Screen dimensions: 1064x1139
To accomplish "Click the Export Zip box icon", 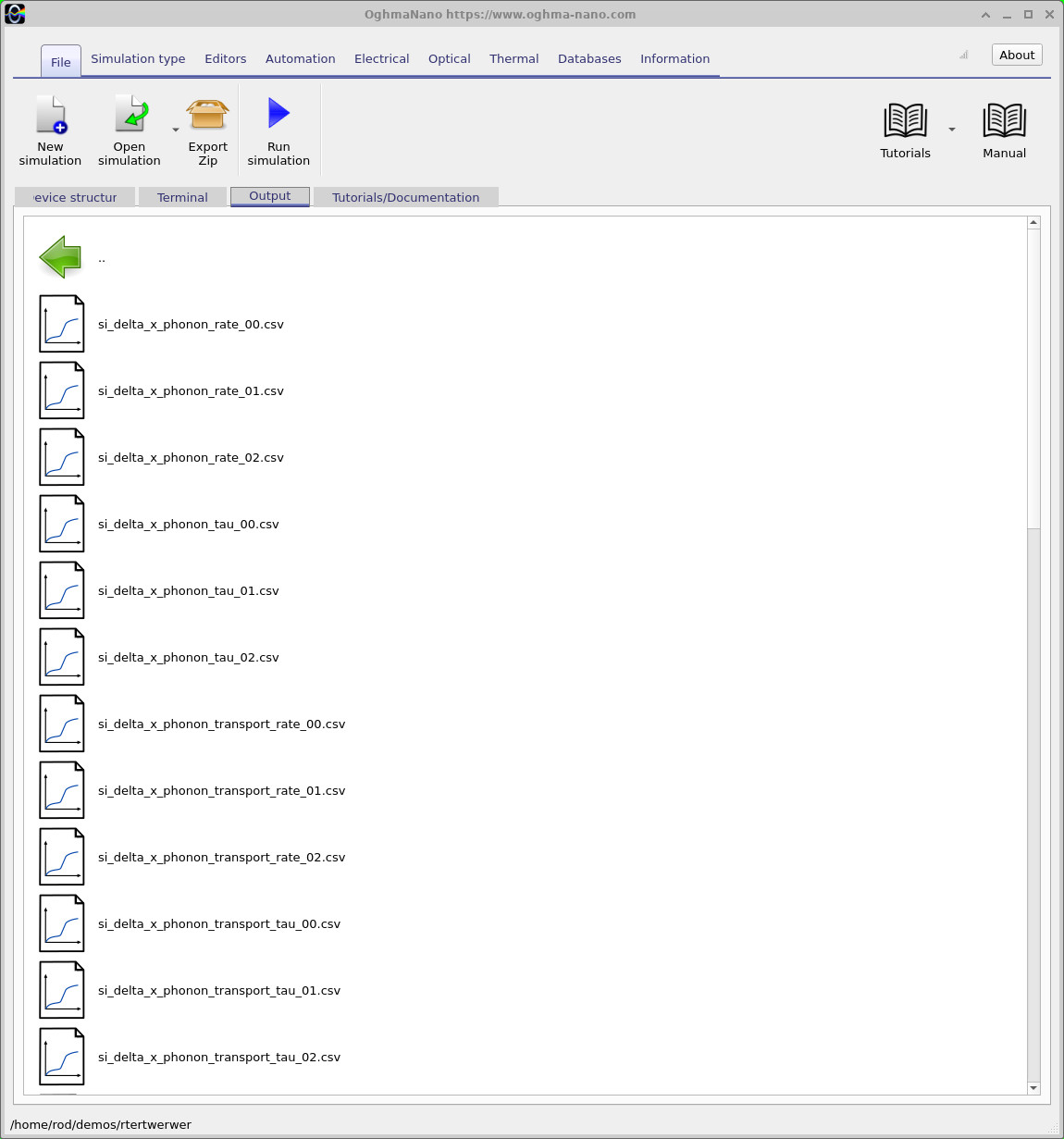I will point(207,115).
